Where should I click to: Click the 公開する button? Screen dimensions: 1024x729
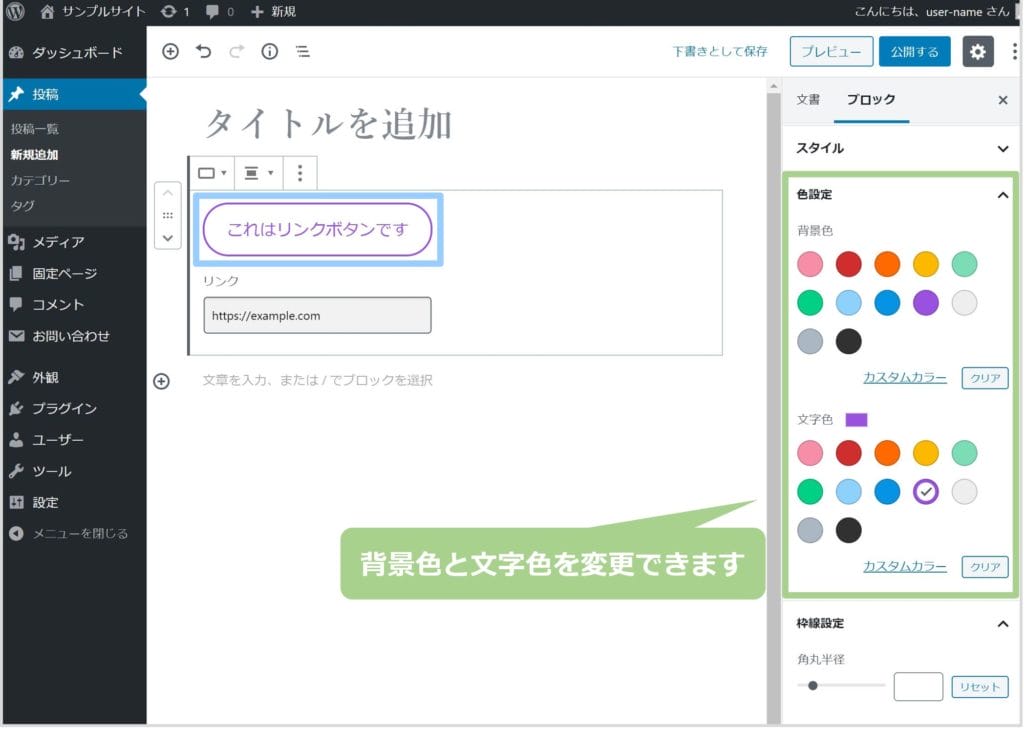point(914,52)
